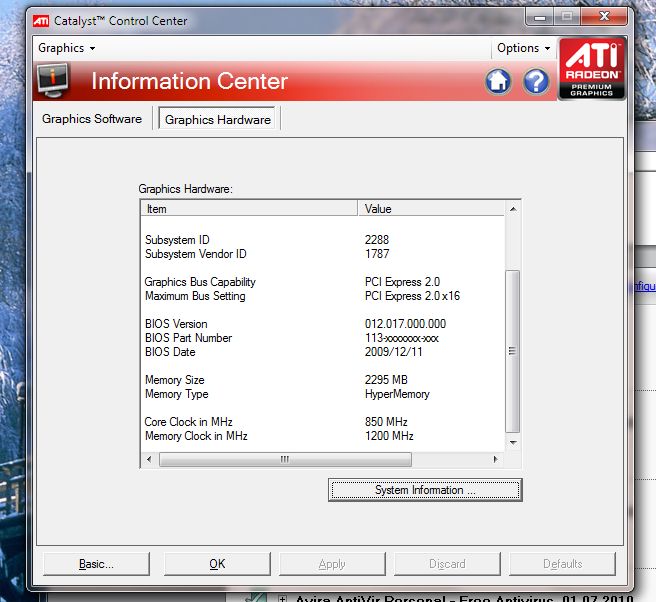Select the Memory Type row label
The height and width of the screenshot is (602, 656).
177,394
